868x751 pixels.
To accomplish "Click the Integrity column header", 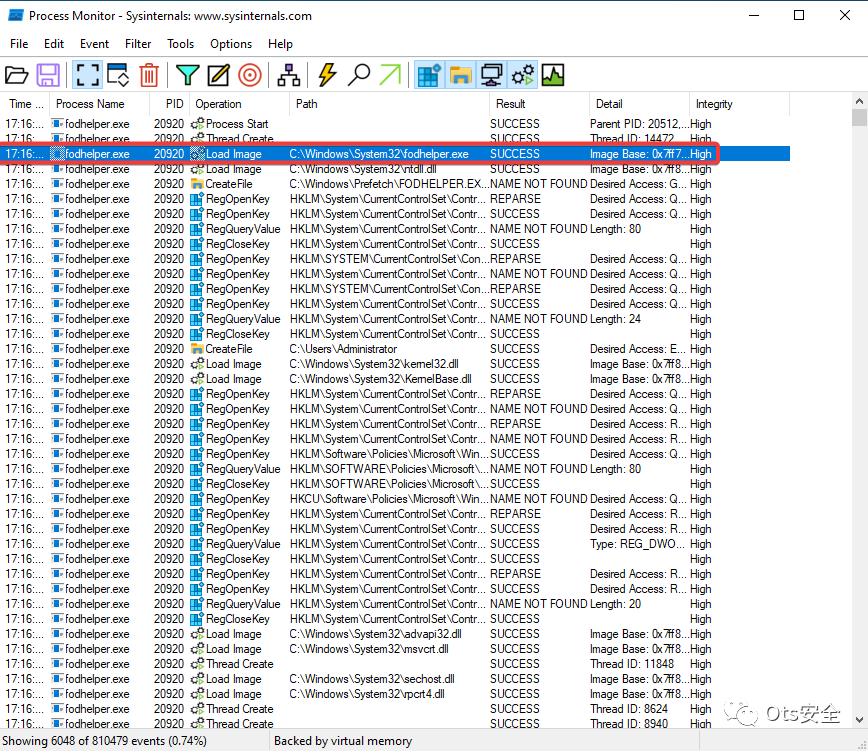I will pyautogui.click(x=740, y=104).
